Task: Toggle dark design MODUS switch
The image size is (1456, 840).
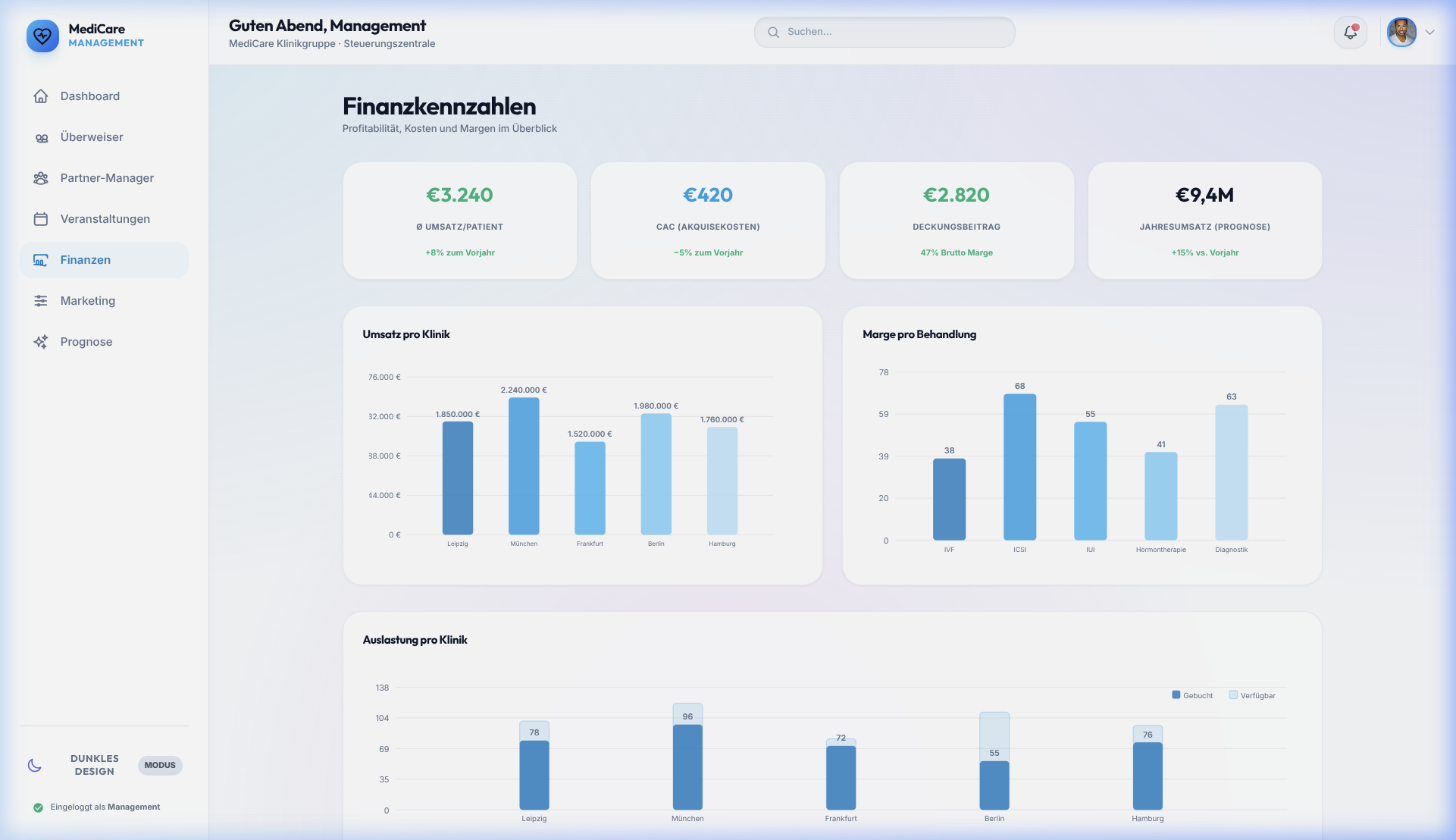Action: (160, 765)
